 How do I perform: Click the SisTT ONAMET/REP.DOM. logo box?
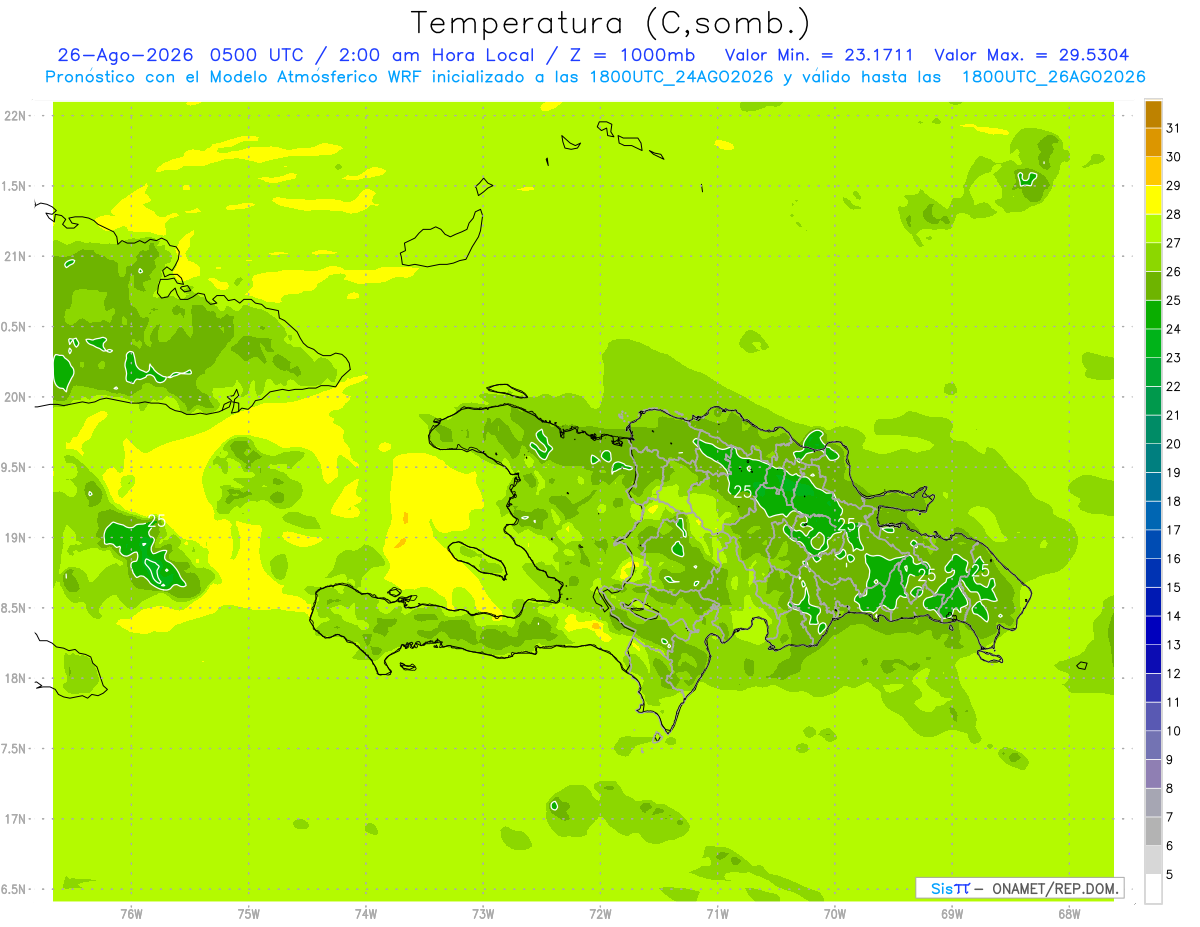pos(1019,888)
